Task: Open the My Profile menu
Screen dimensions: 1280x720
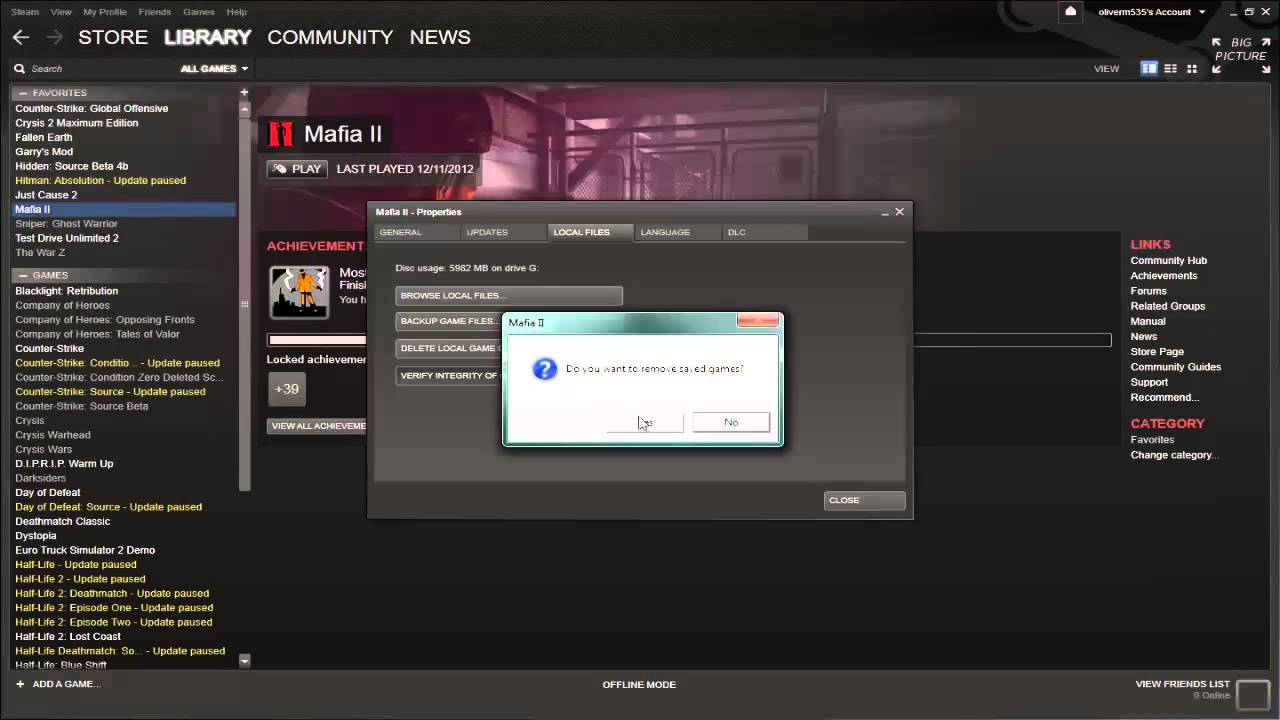Action: [105, 12]
